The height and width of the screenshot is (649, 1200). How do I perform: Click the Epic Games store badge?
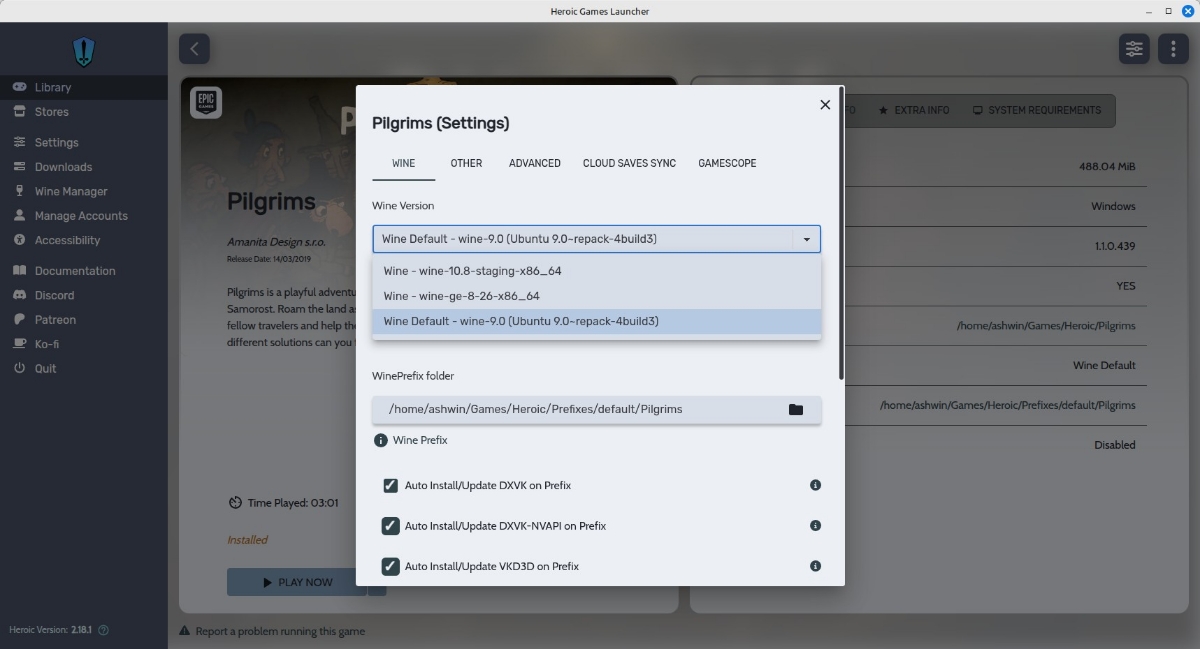pos(206,103)
